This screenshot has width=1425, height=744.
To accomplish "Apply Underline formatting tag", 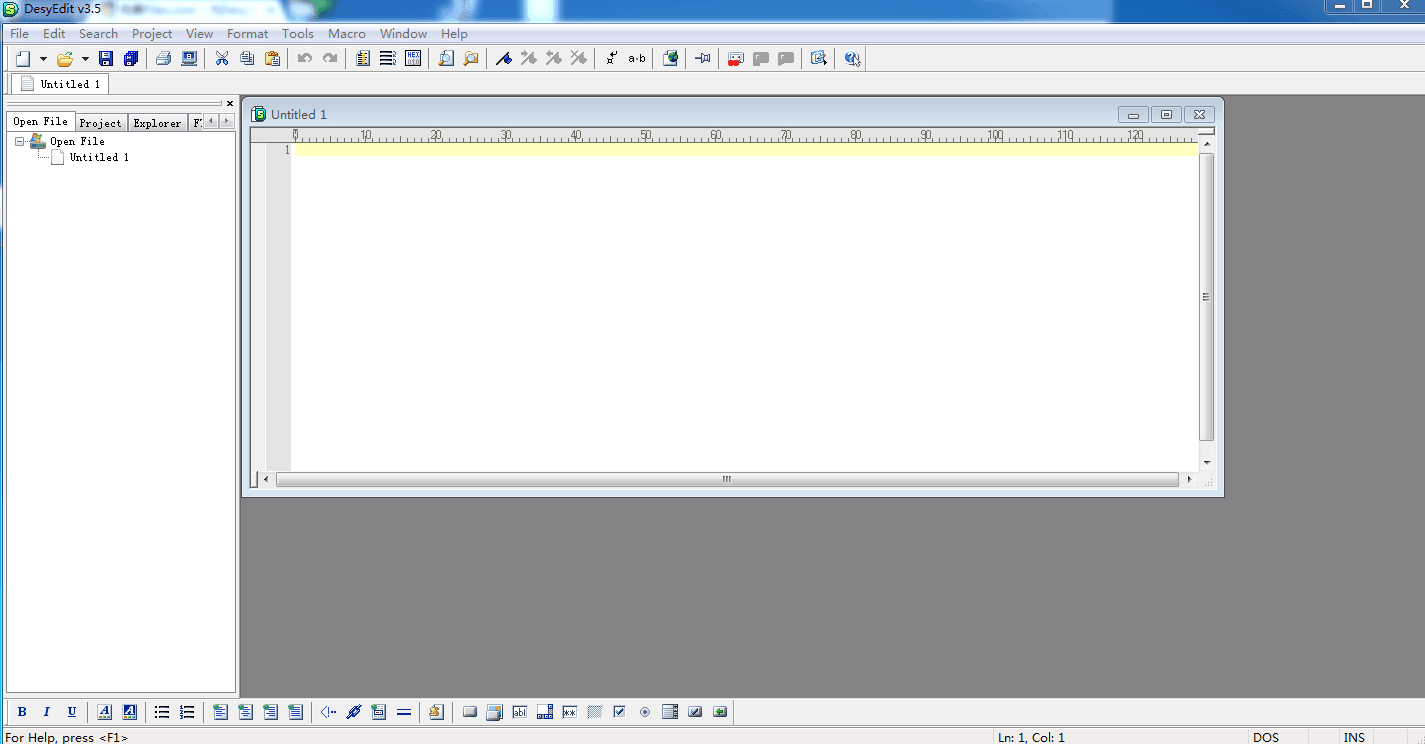I will coord(71,712).
